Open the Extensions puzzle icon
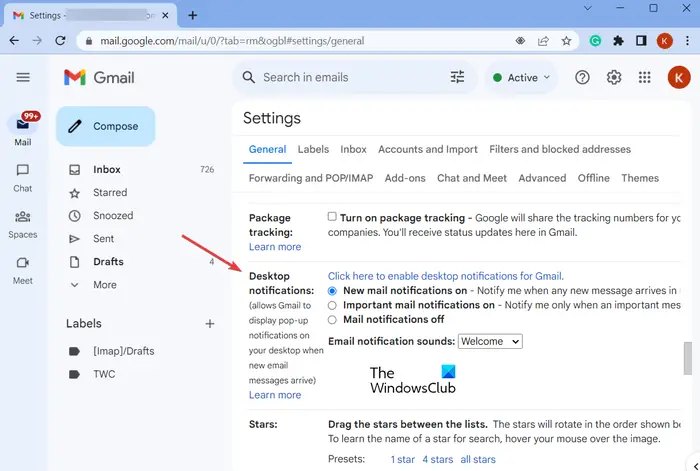This screenshot has height=471, width=700. 618,41
